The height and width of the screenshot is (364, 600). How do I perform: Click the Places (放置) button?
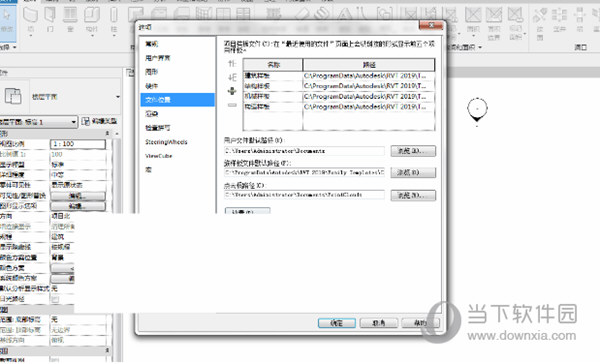[x=248, y=211]
